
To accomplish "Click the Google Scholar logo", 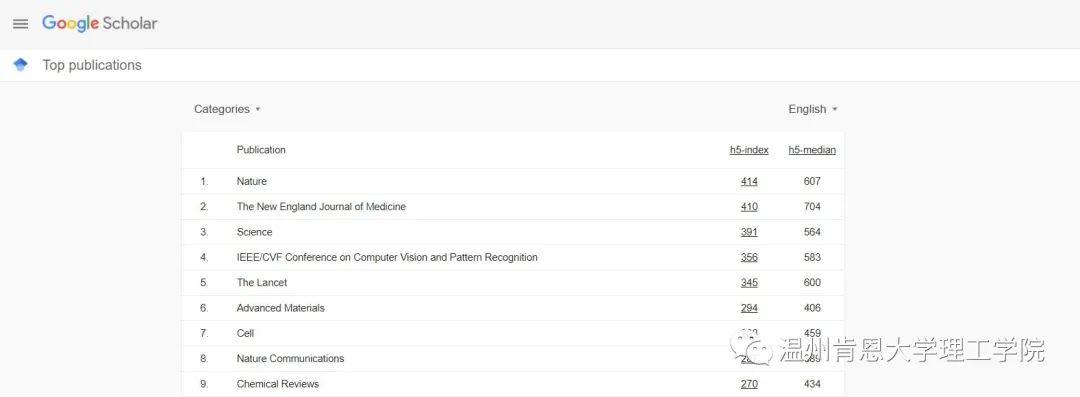I will tap(100, 23).
